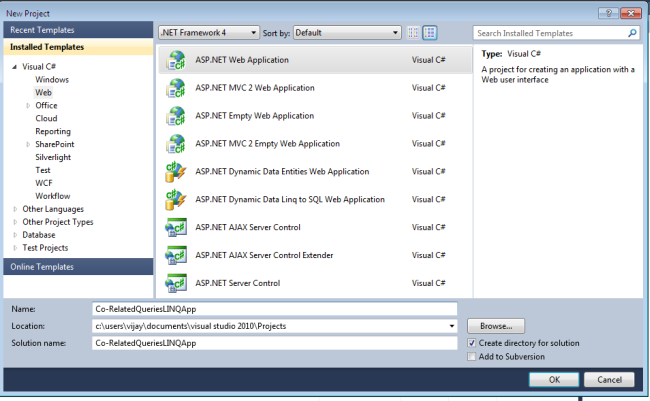
Task: Select the Test category under Visual C#
Action: coord(43,170)
